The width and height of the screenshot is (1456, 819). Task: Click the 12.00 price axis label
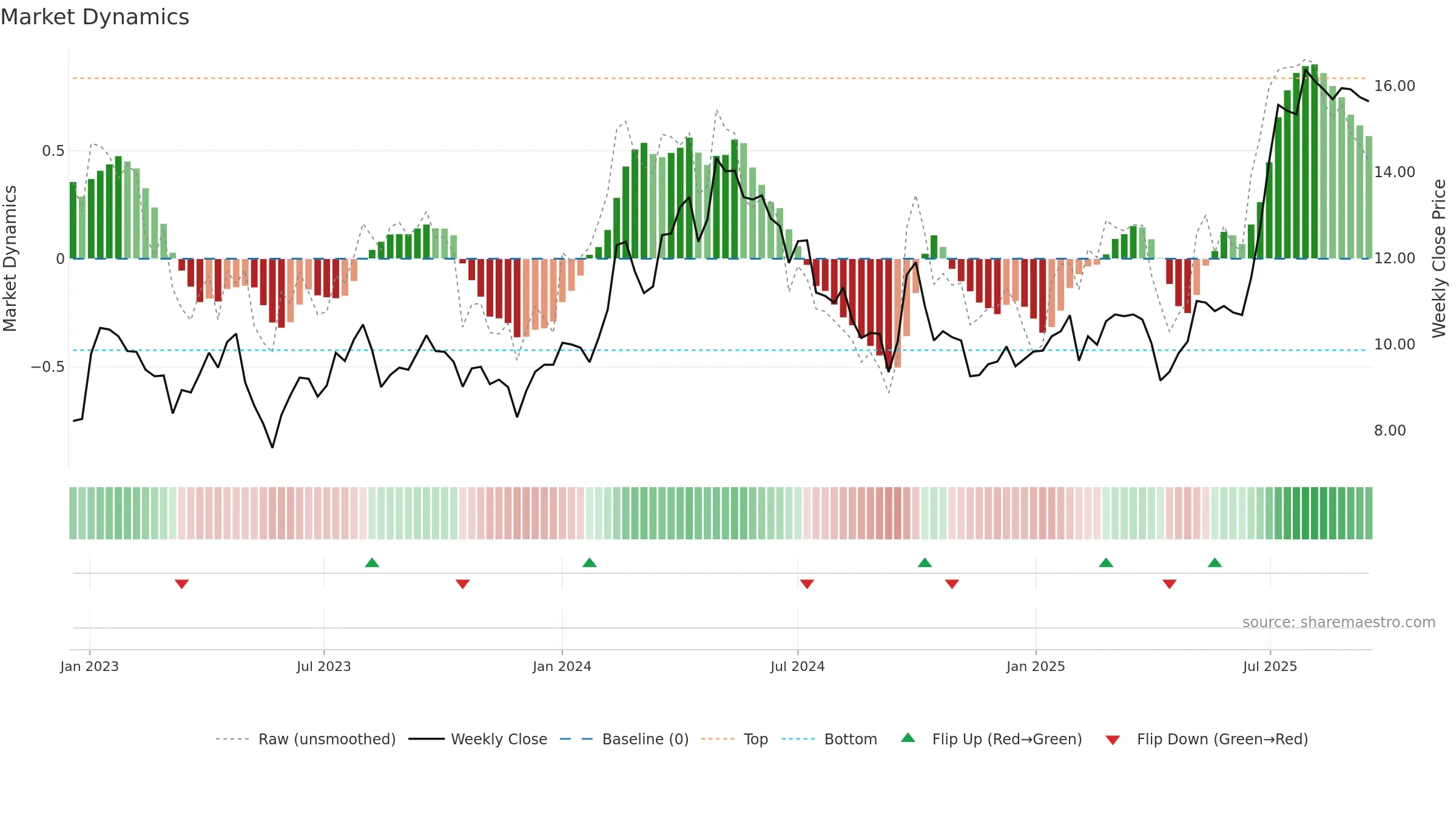click(x=1395, y=258)
